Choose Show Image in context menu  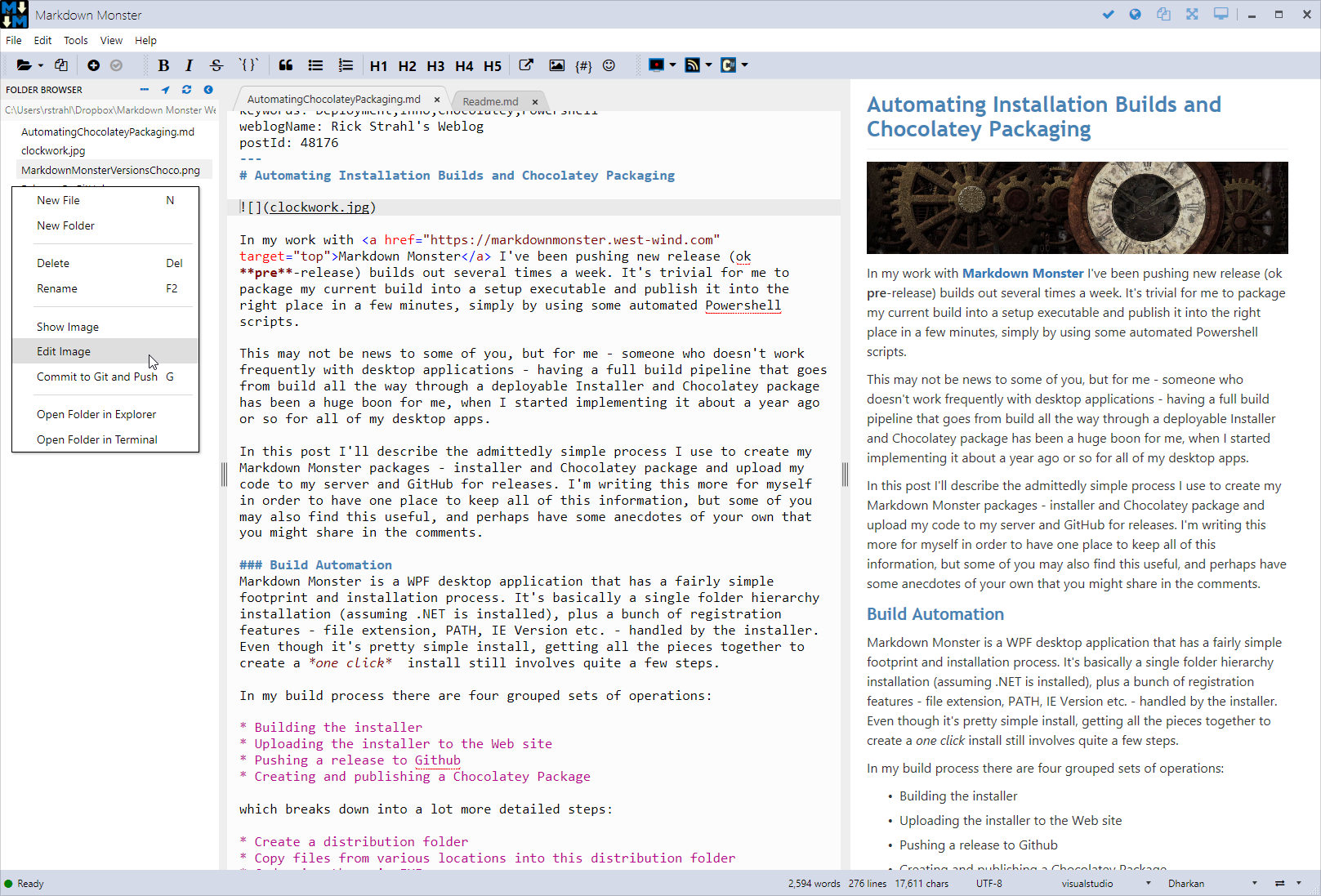point(105,327)
